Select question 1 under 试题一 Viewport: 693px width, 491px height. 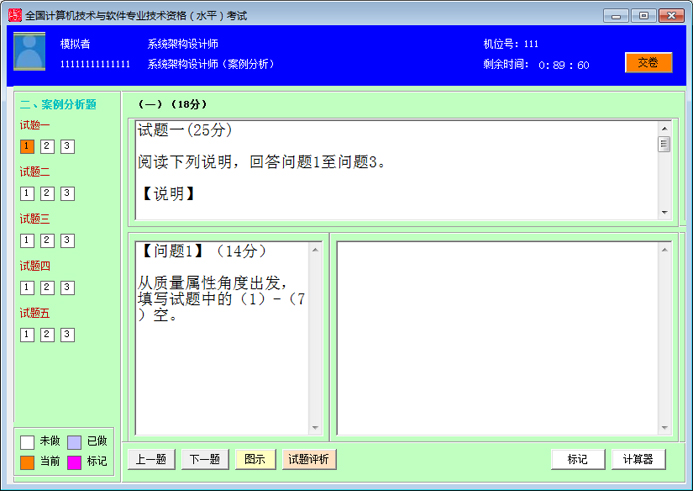[x=27, y=147]
